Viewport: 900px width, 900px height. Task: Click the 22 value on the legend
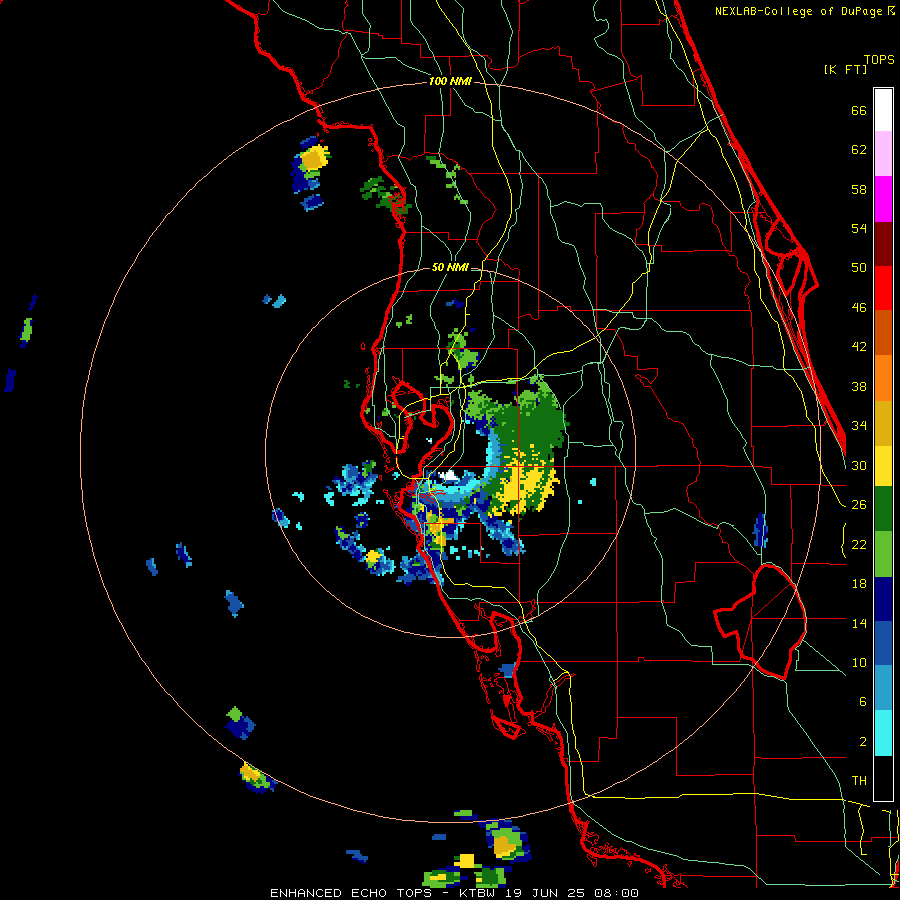(x=859, y=544)
